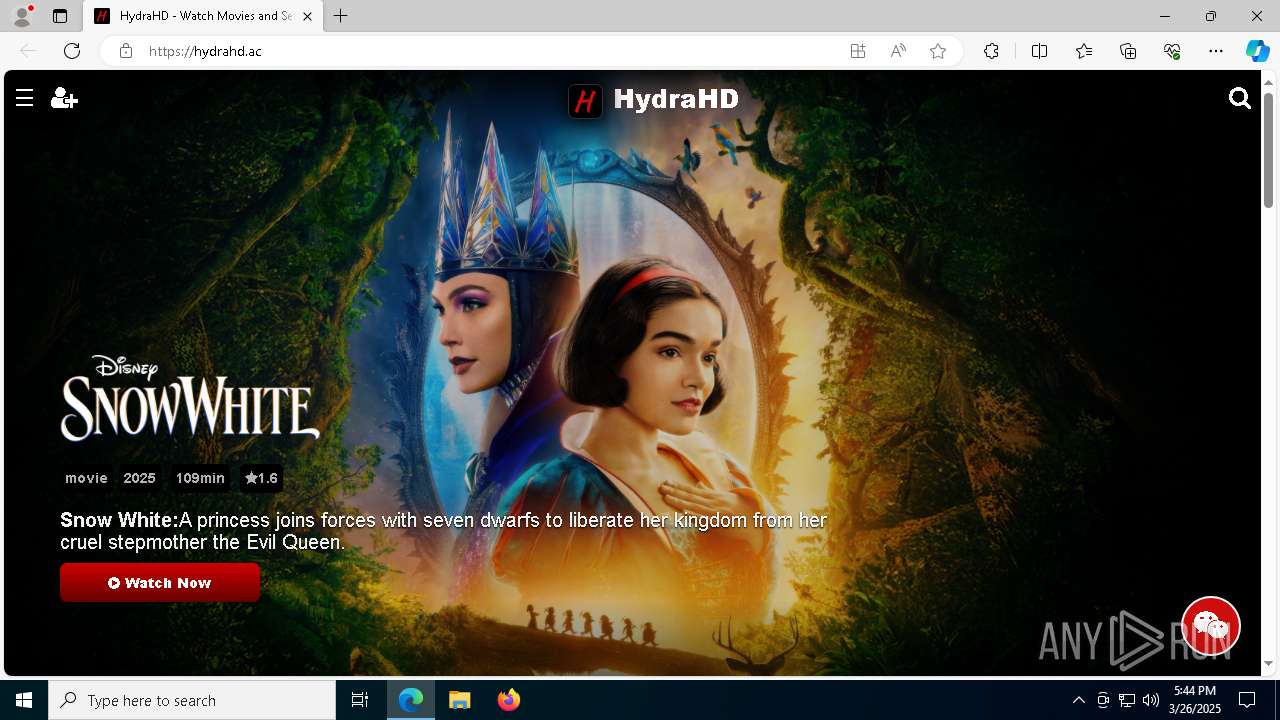The height and width of the screenshot is (720, 1280).
Task: Toggle Split screen icon
Action: point(1039,51)
